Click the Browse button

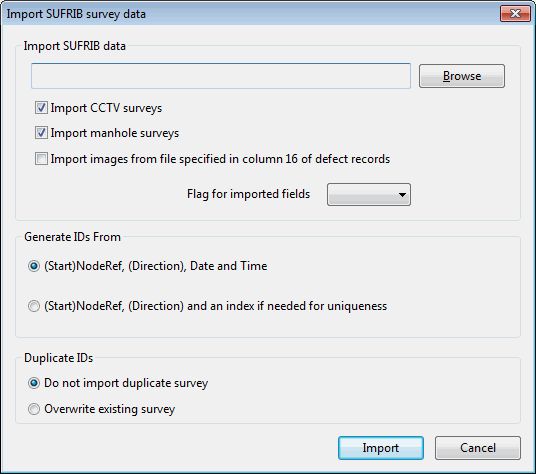pos(462,76)
